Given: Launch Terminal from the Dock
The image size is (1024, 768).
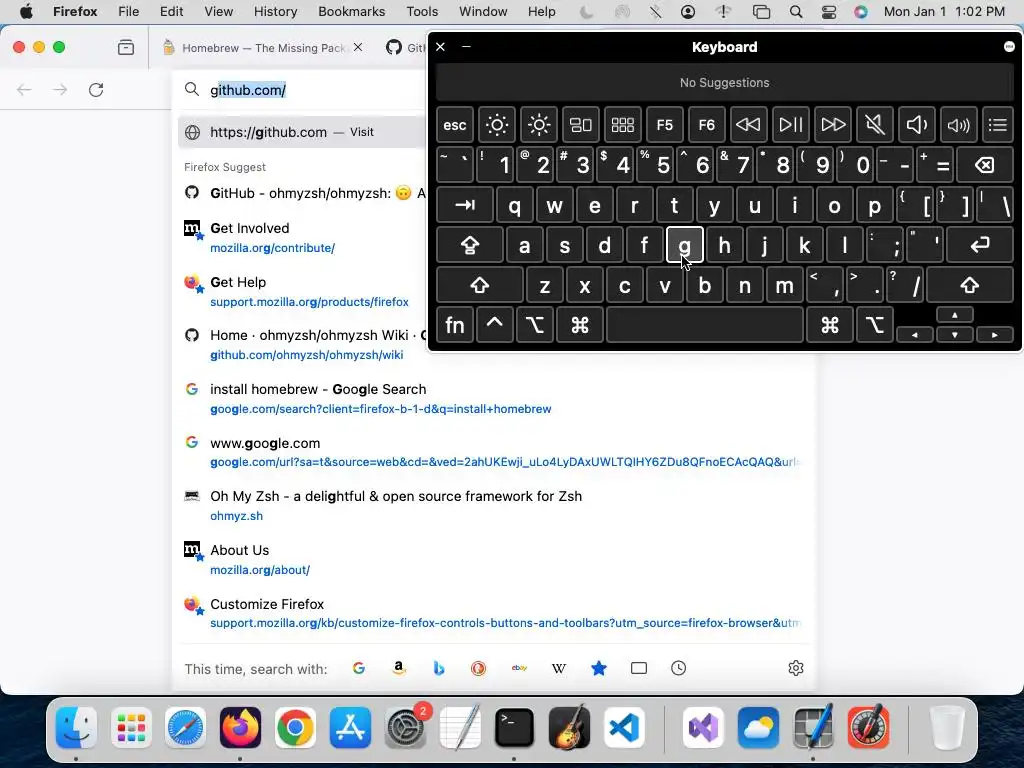Looking at the screenshot, I should tap(514, 727).
